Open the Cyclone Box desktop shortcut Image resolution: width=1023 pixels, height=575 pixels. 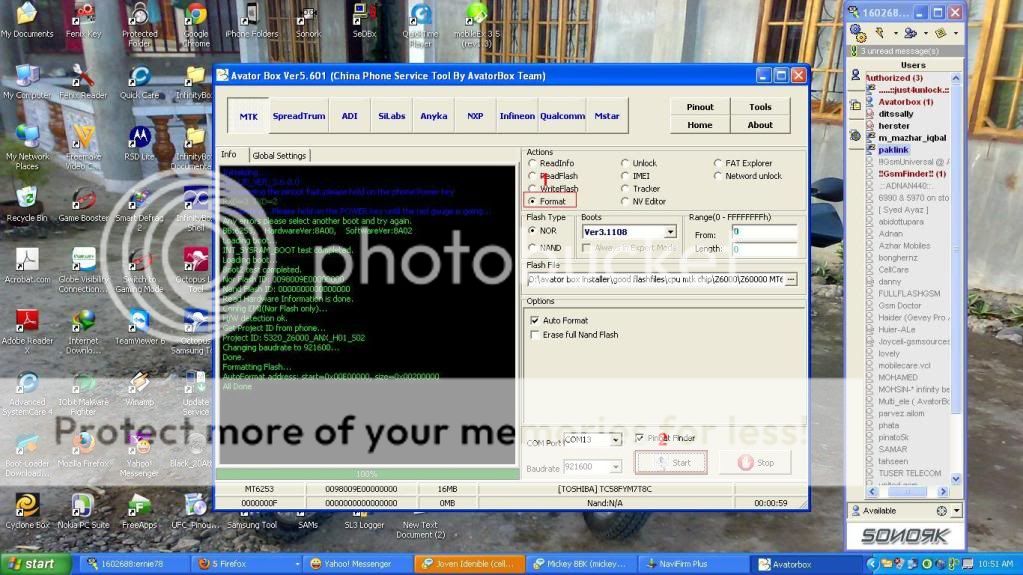click(27, 505)
